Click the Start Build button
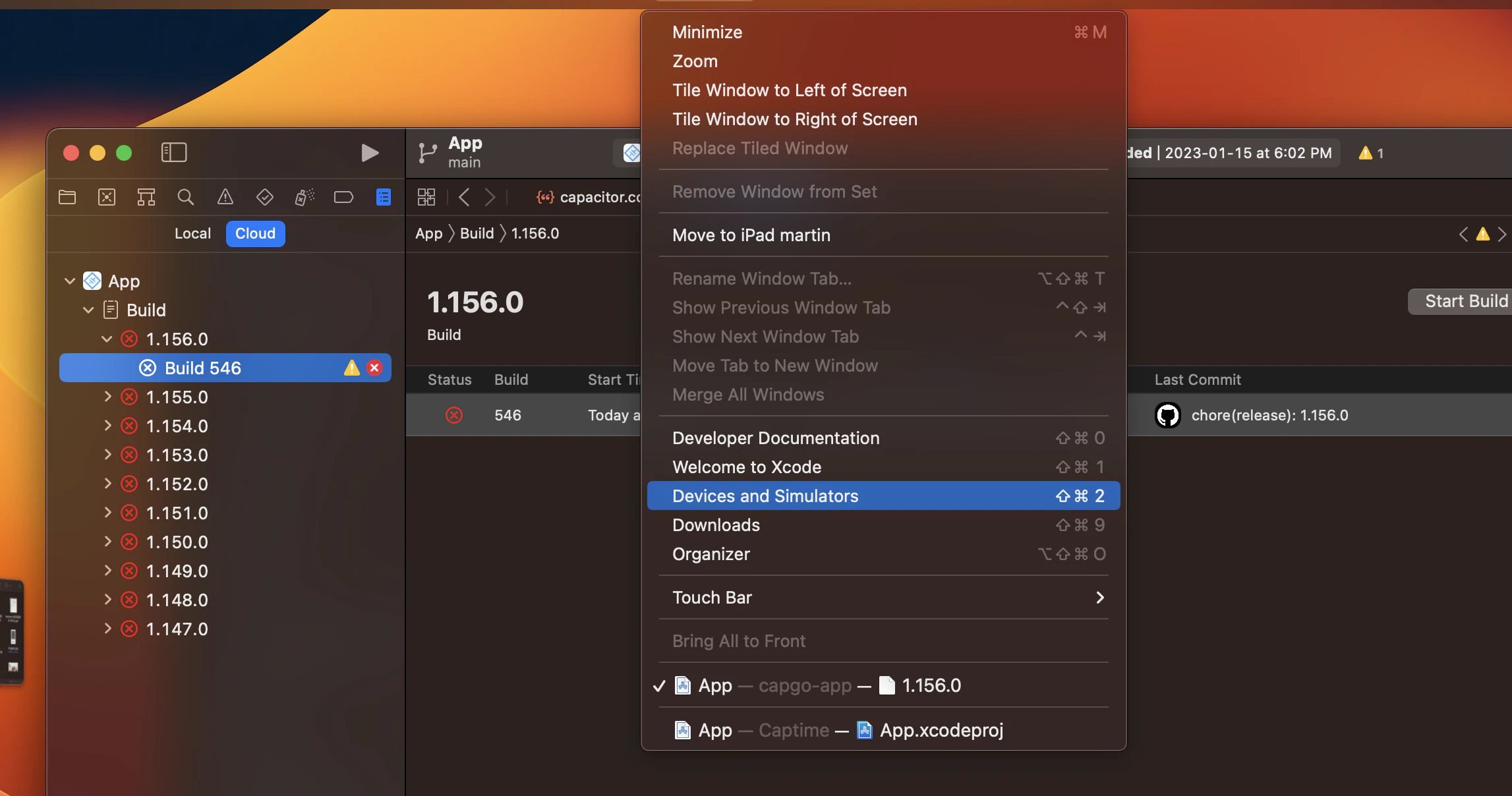Viewport: 1512px width, 796px height. point(1464,301)
